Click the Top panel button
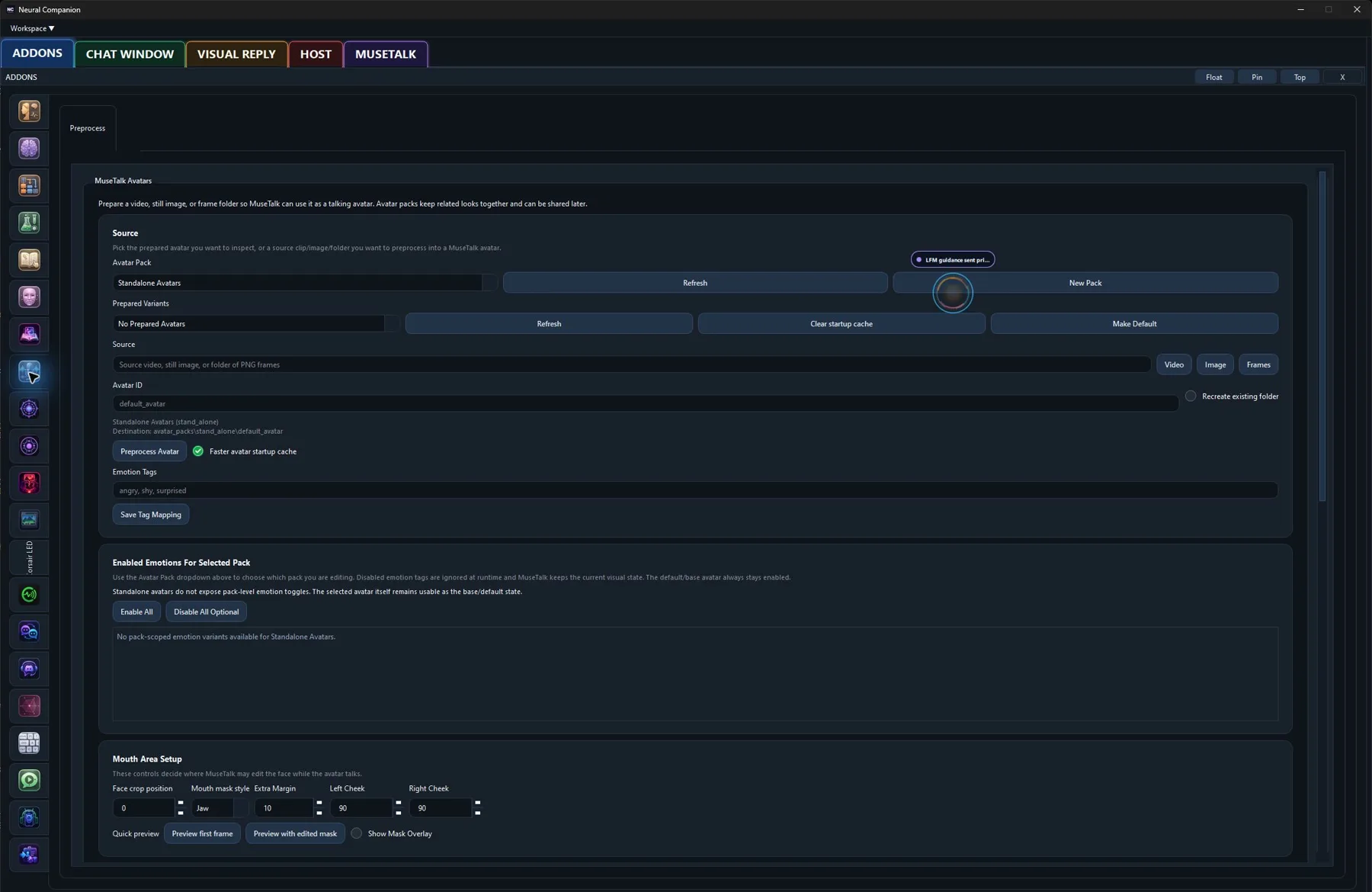Screen dimensions: 1372x892 pos(1300,77)
